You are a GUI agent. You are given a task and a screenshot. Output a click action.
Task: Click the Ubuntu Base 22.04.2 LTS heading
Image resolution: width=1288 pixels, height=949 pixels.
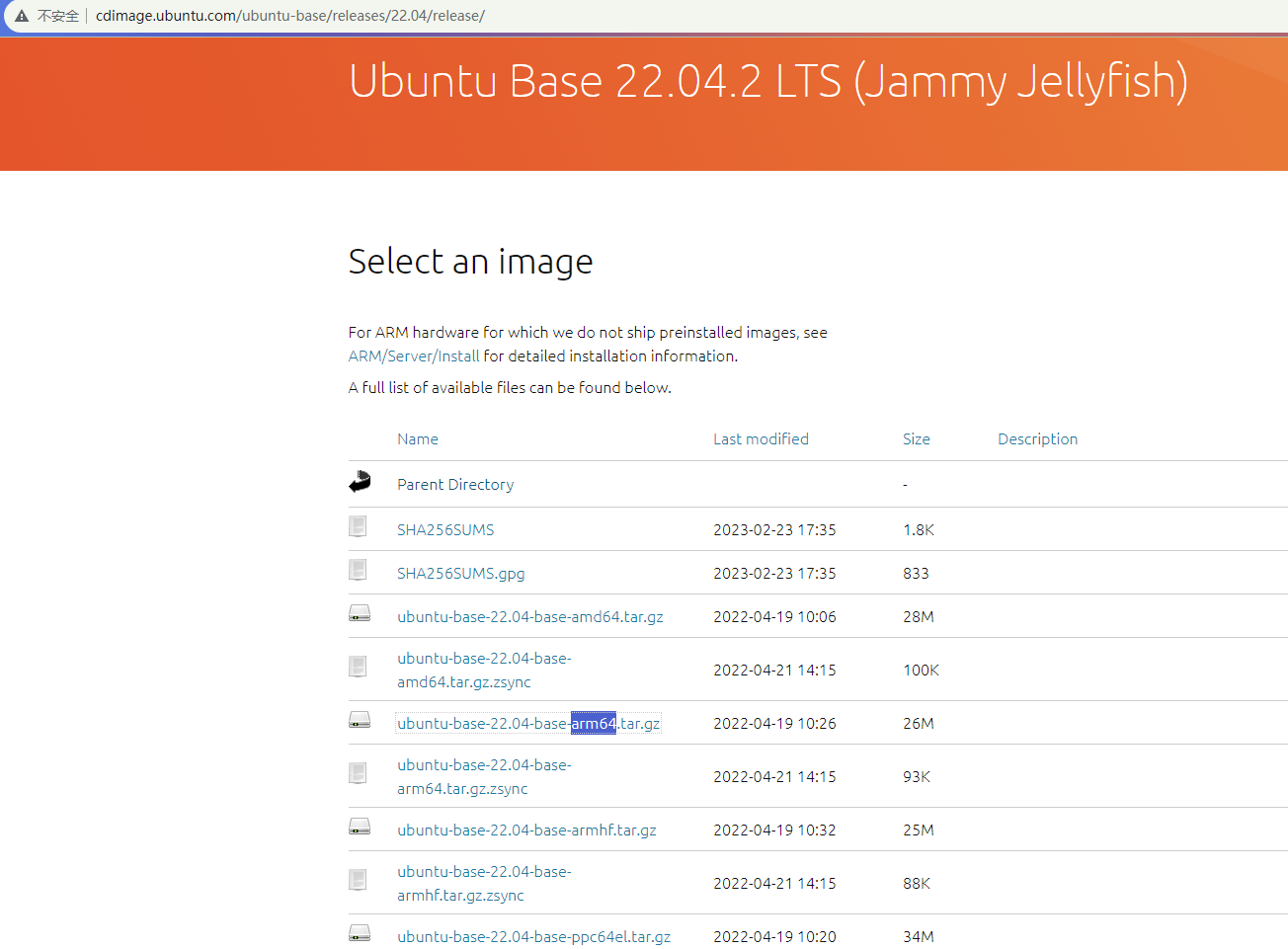(767, 81)
